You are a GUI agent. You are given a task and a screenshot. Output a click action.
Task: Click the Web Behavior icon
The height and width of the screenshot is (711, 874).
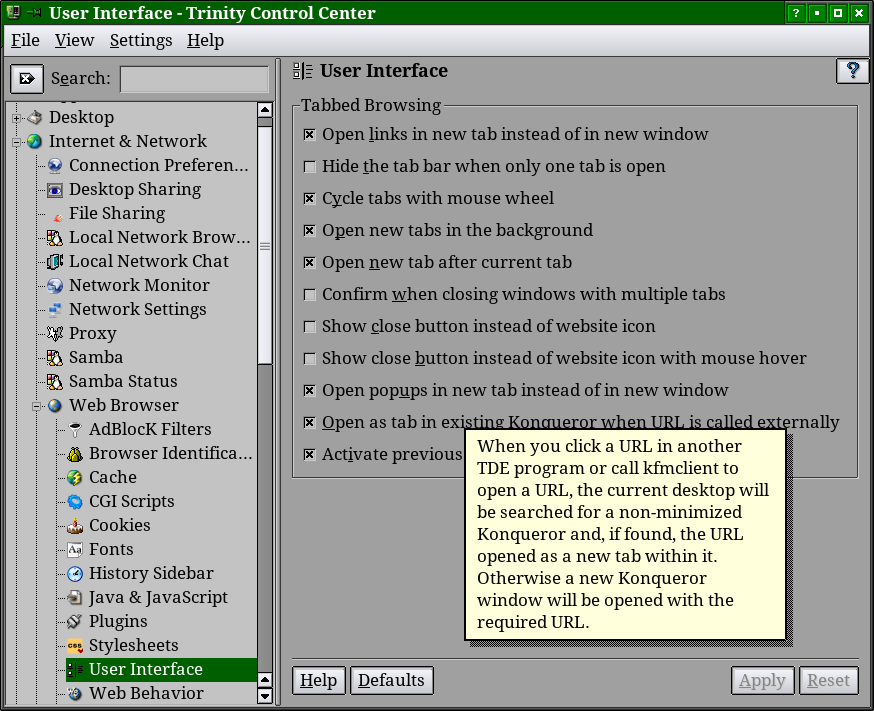pos(75,693)
